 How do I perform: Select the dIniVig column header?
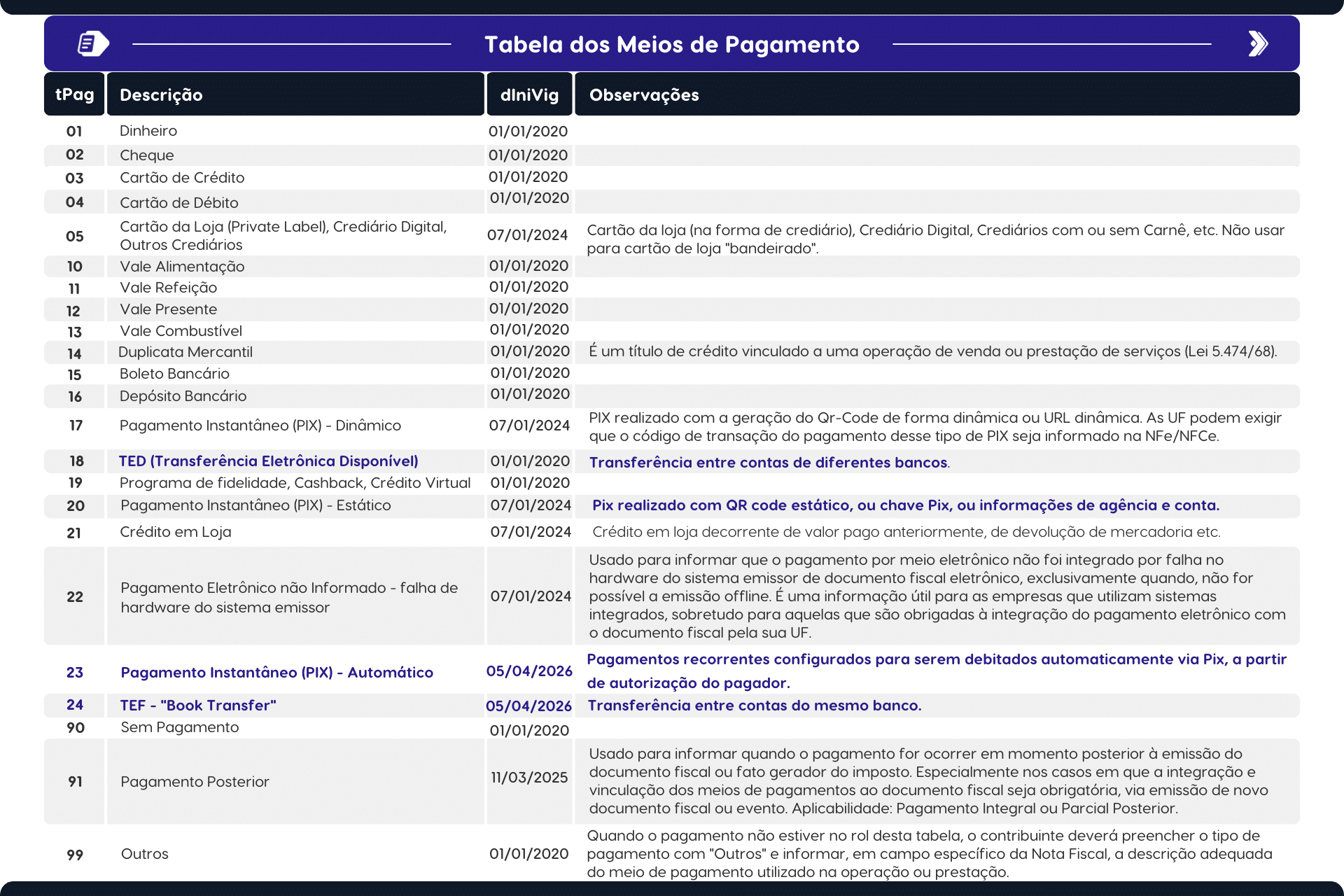point(528,94)
